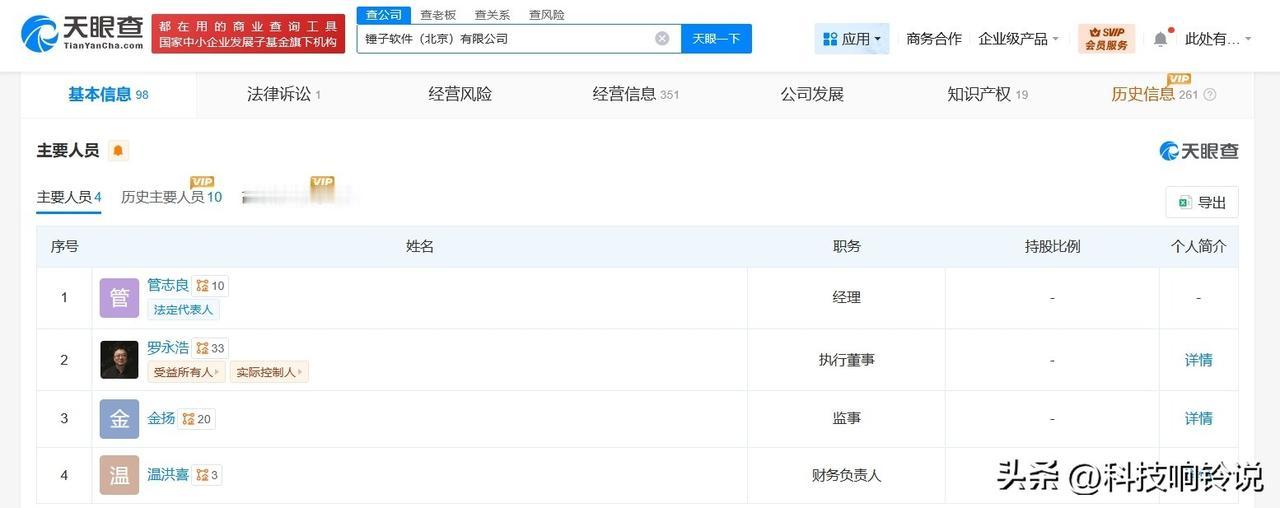
Task: Open 罗永浩's profile link
Action: point(168,347)
